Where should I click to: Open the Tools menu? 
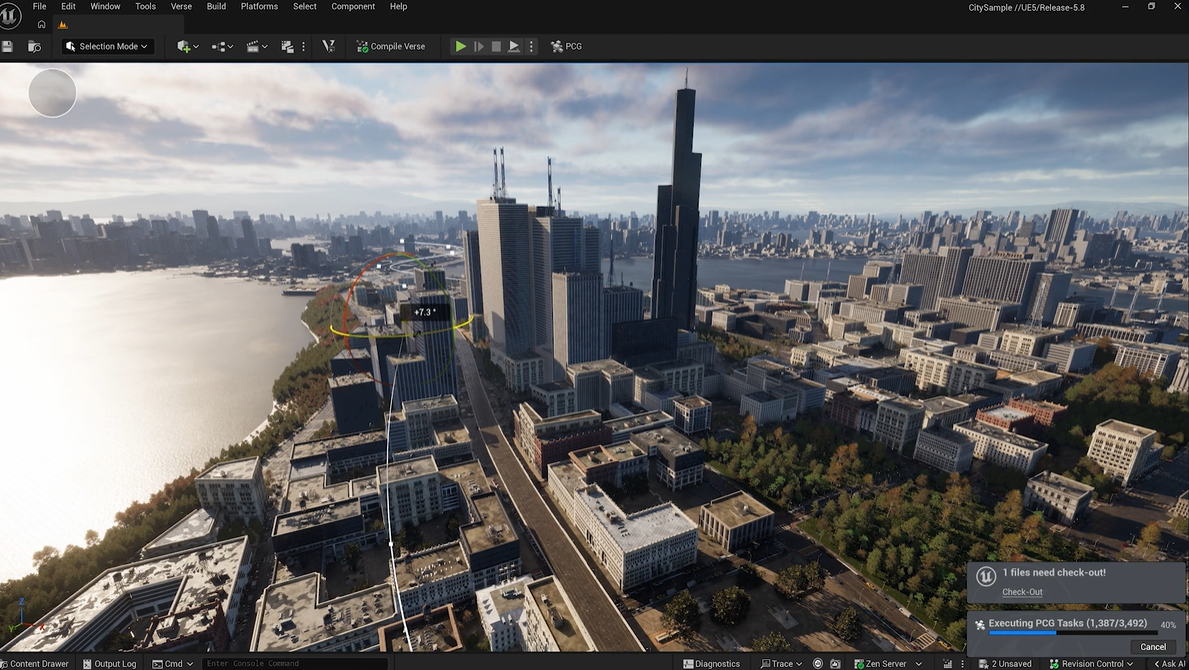[146, 6]
